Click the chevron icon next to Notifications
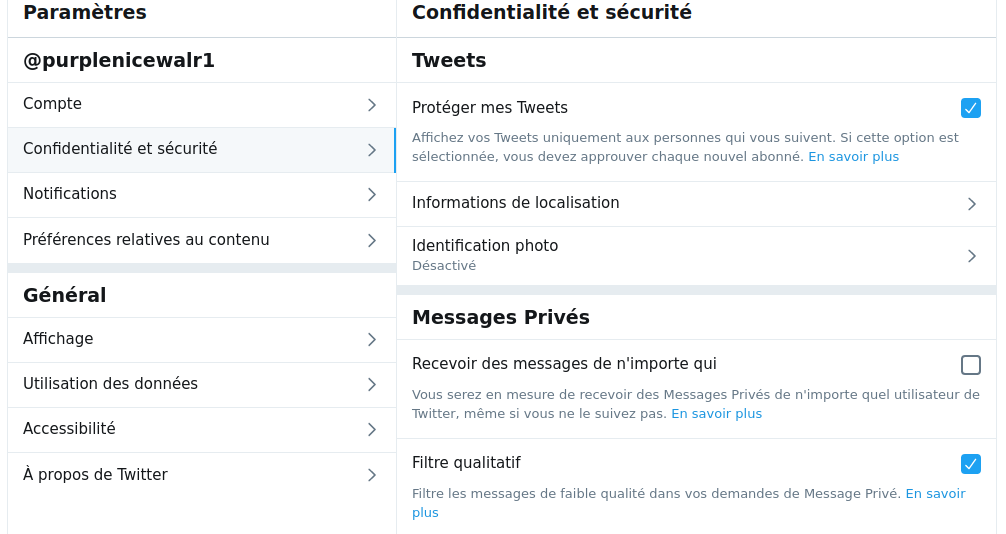Viewport: 1006px width, 534px height. (372, 195)
